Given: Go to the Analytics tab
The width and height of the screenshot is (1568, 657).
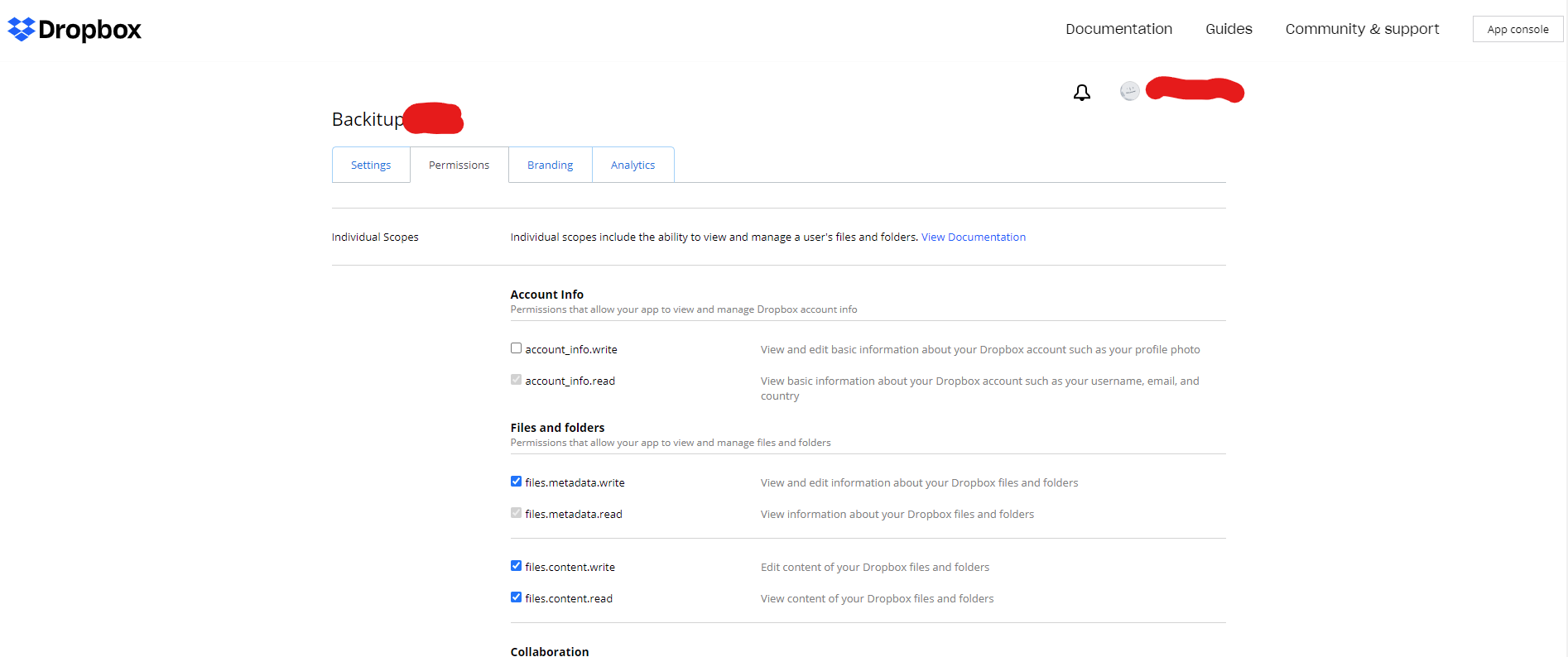Looking at the screenshot, I should click(x=633, y=165).
